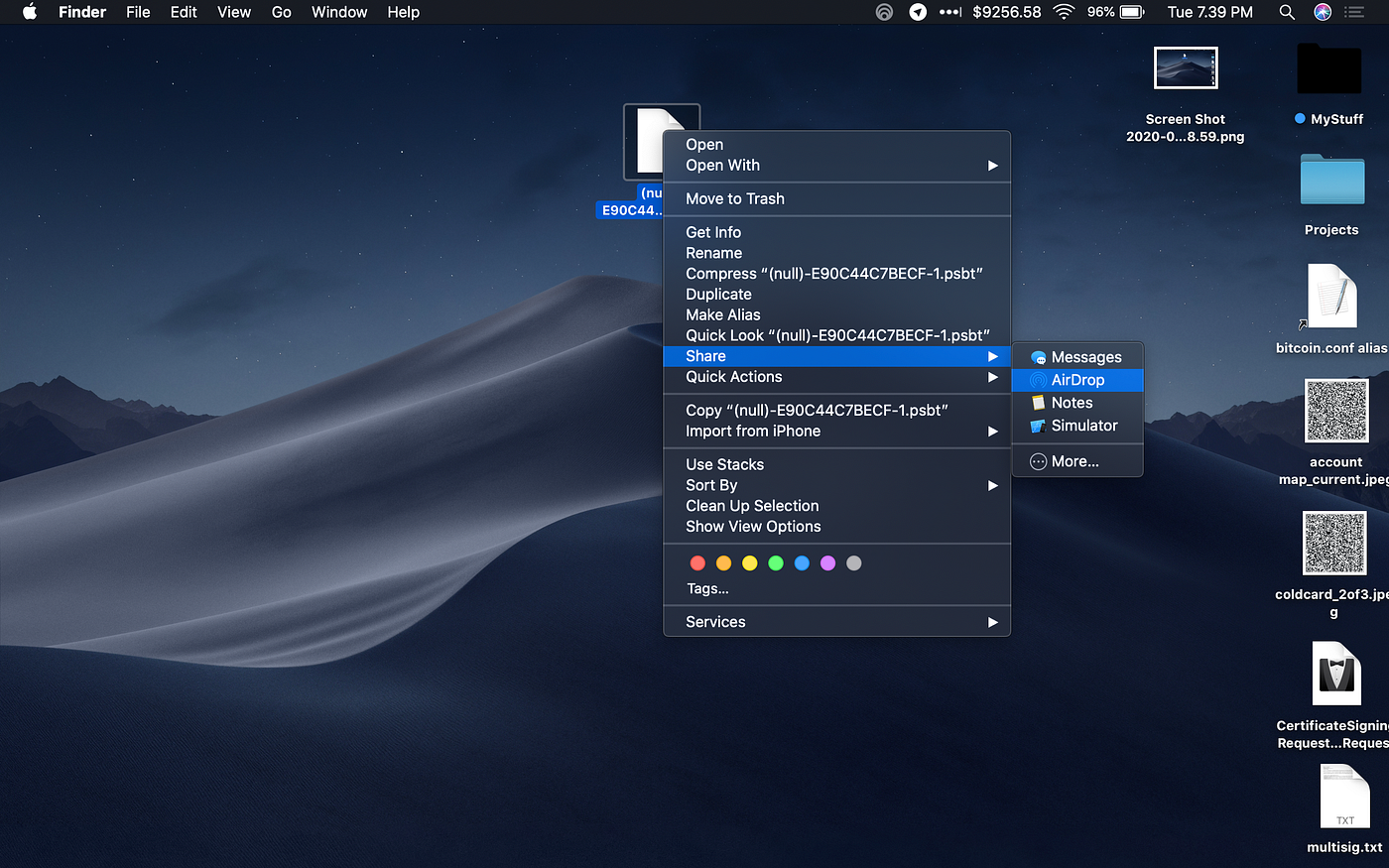The image size is (1389, 868).
Task: Open the View menu
Action: tap(234, 12)
